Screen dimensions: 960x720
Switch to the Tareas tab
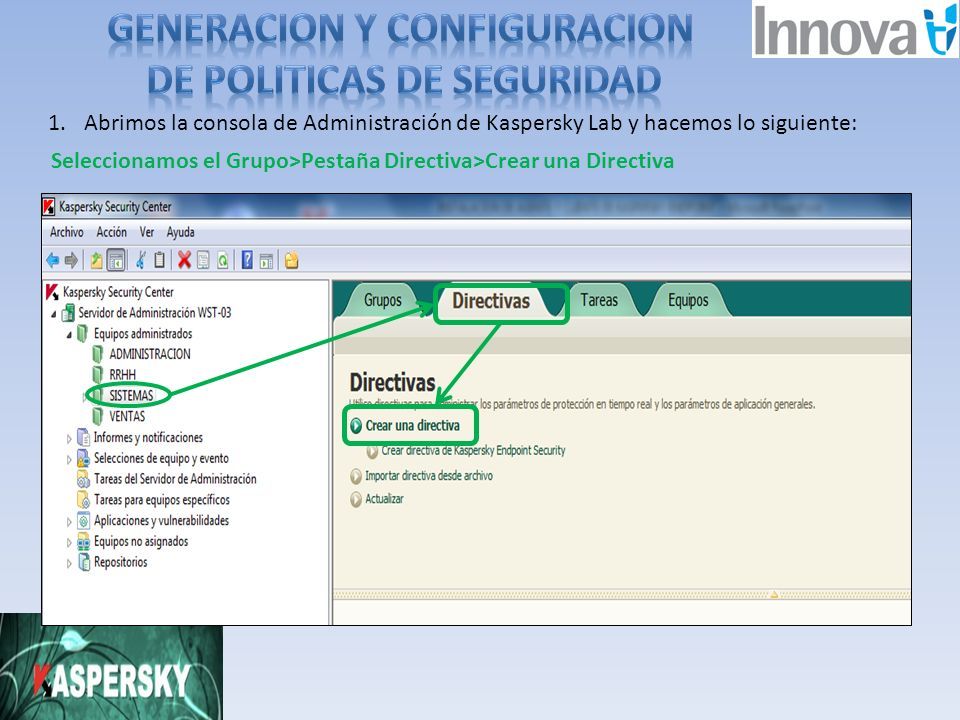(599, 300)
